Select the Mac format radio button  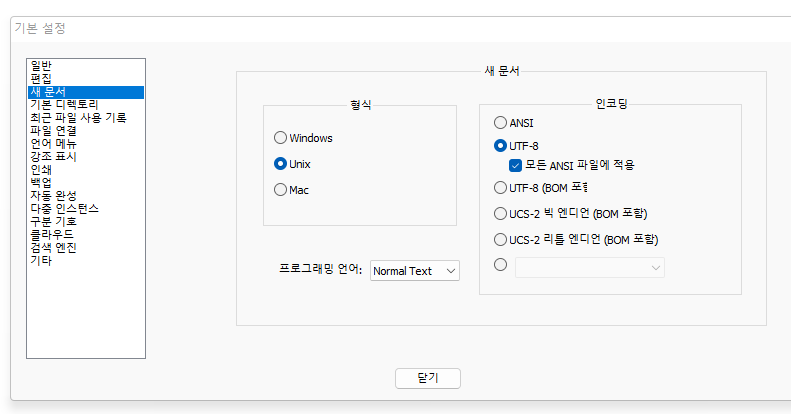[x=281, y=190]
